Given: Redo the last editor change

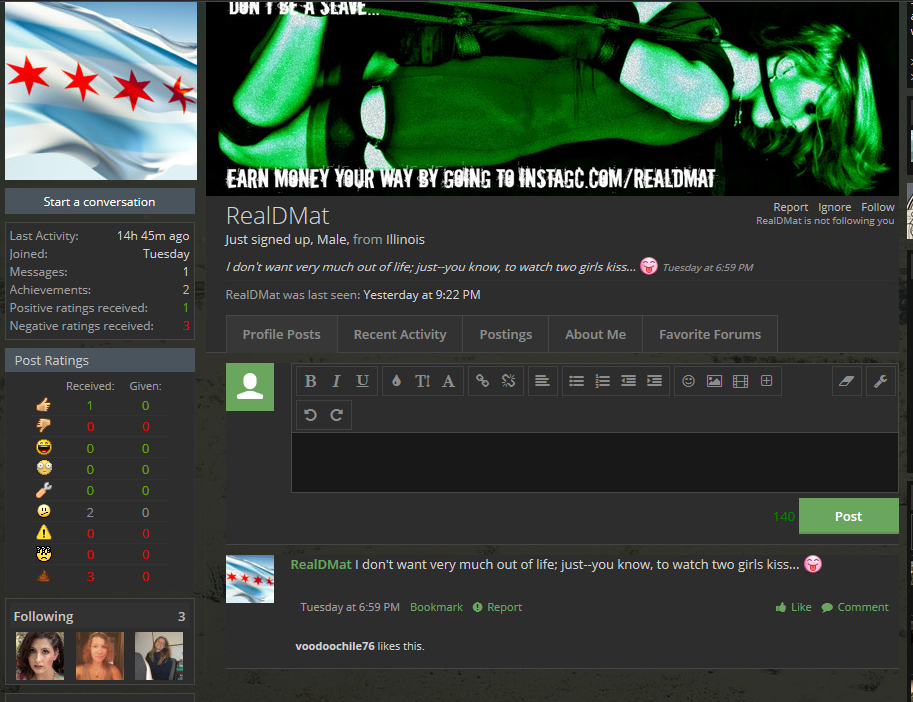Looking at the screenshot, I should click(336, 415).
